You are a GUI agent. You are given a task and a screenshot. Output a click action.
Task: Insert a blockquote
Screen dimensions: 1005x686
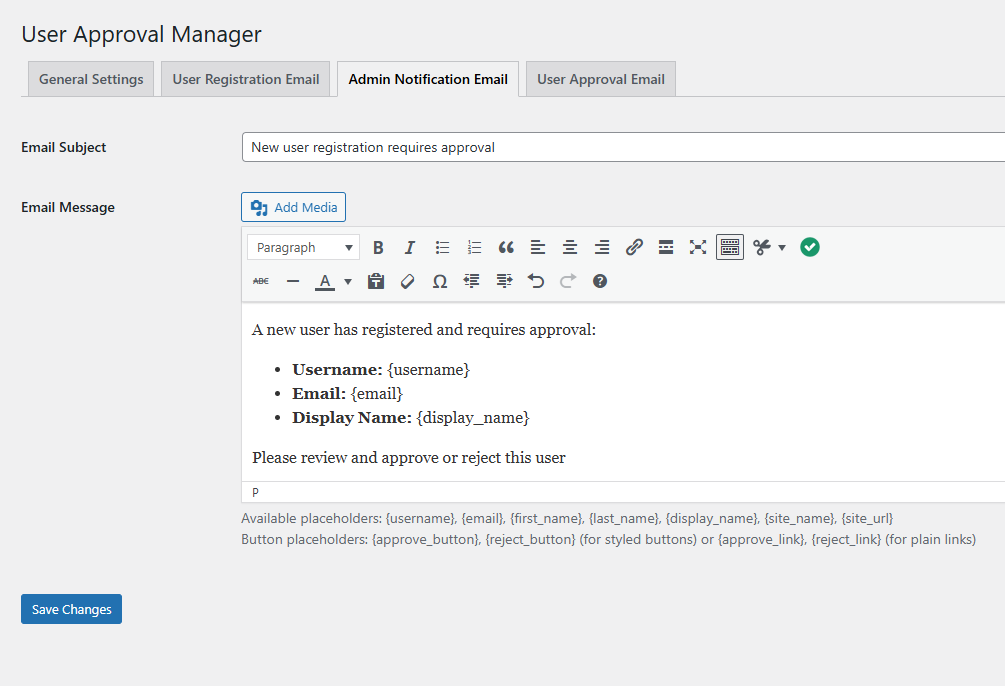(x=506, y=247)
